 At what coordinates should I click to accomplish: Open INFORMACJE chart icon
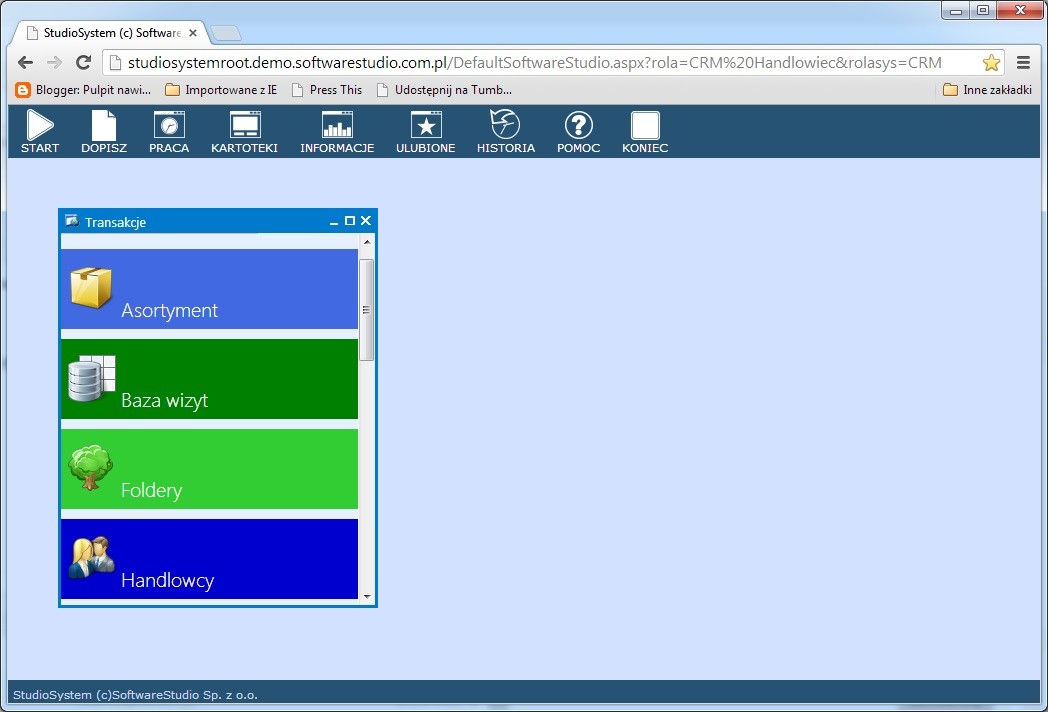click(337, 125)
